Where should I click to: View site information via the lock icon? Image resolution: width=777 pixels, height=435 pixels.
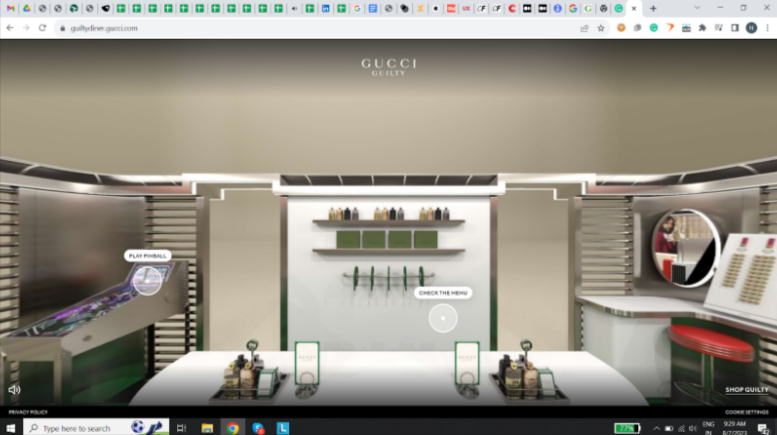(62, 28)
